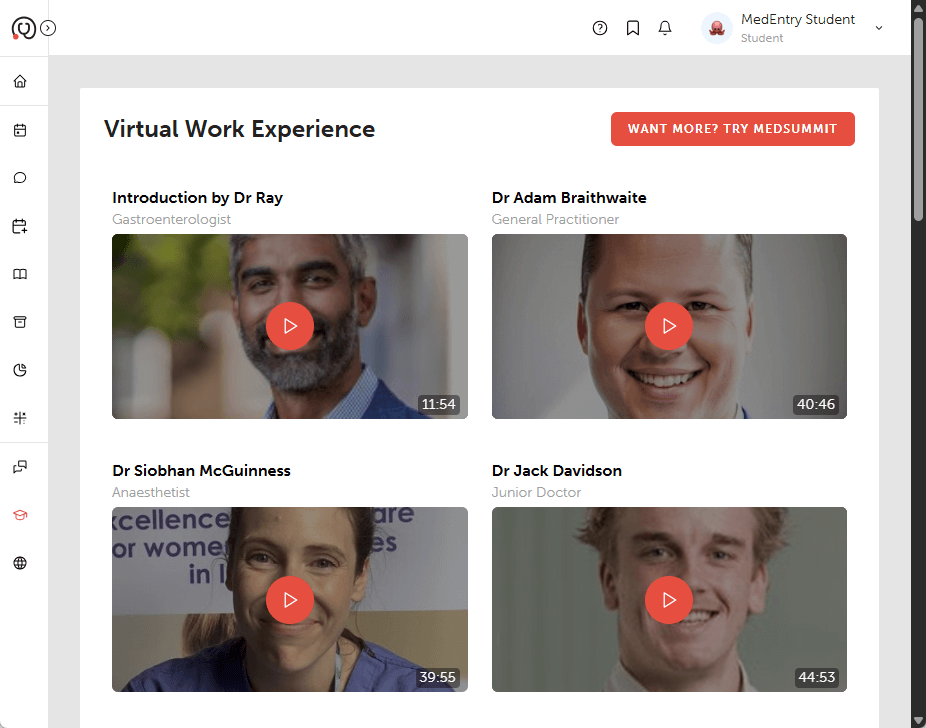Click the 39:55 duration badge
Image resolution: width=926 pixels, height=728 pixels.
(x=438, y=677)
